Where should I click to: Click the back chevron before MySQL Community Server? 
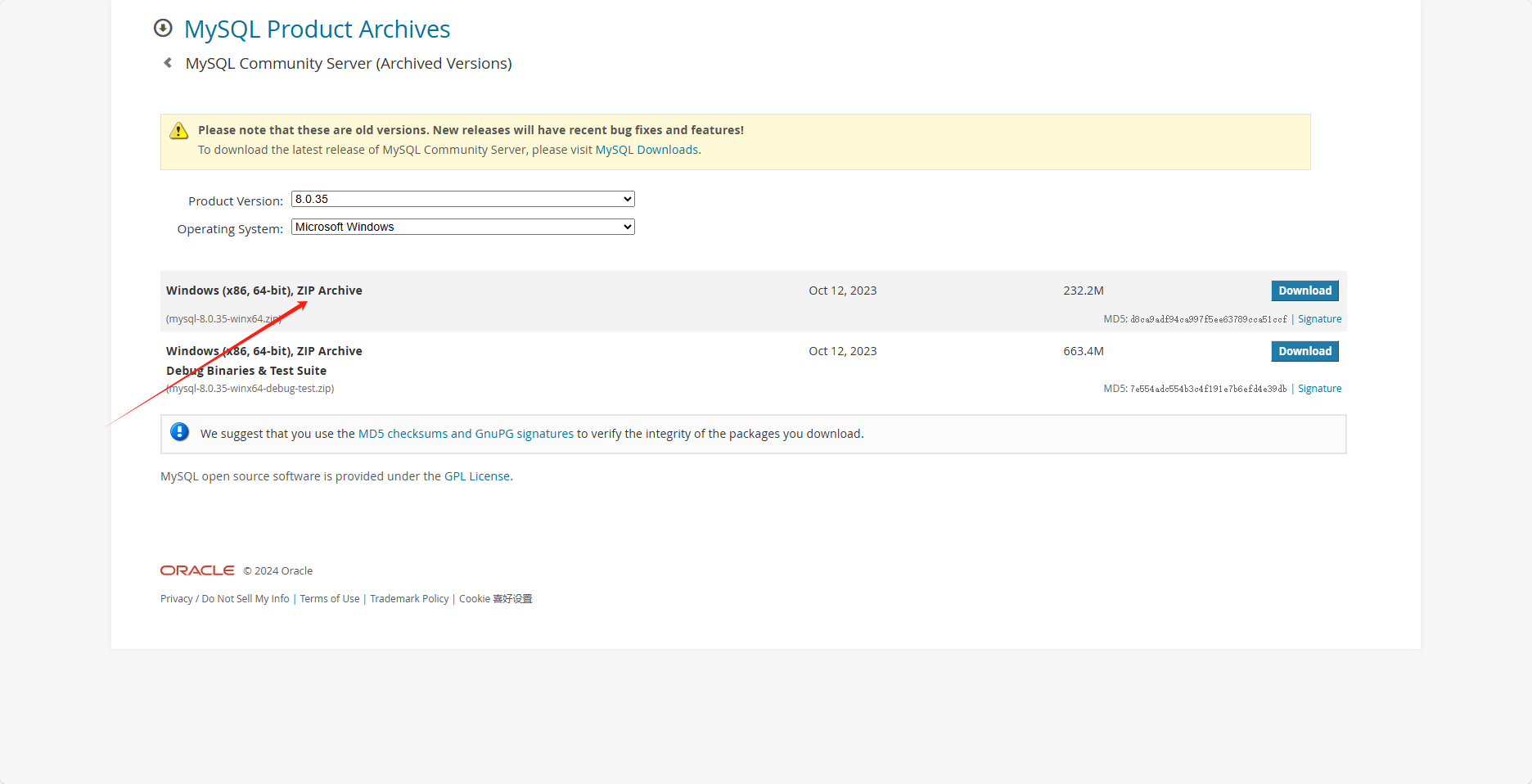pos(168,63)
